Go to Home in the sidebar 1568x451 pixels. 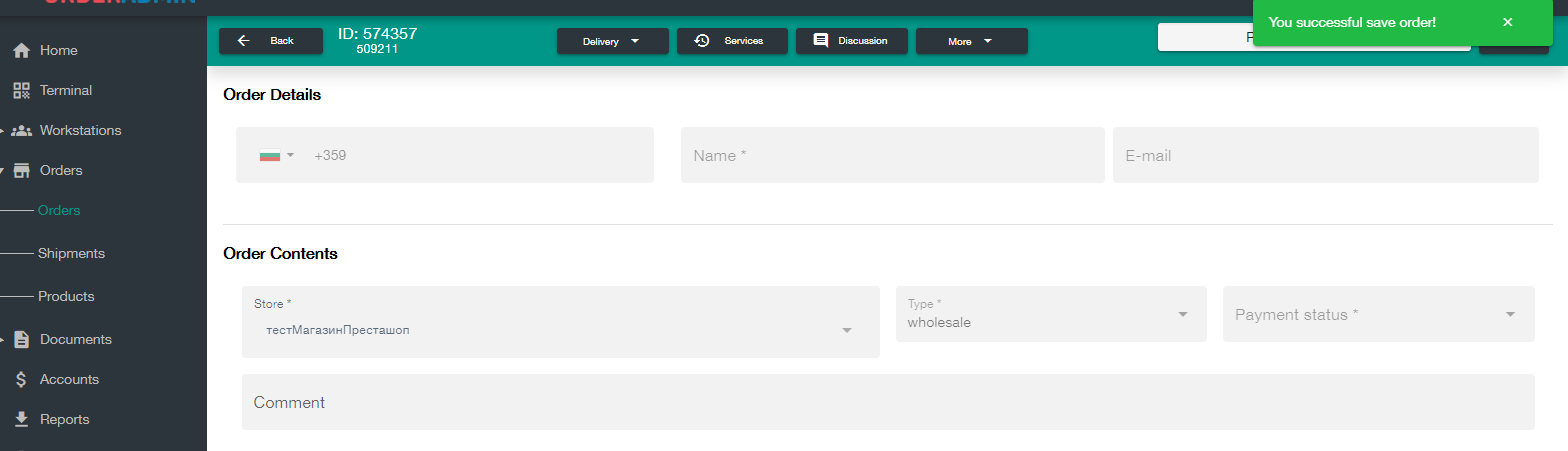(x=59, y=50)
